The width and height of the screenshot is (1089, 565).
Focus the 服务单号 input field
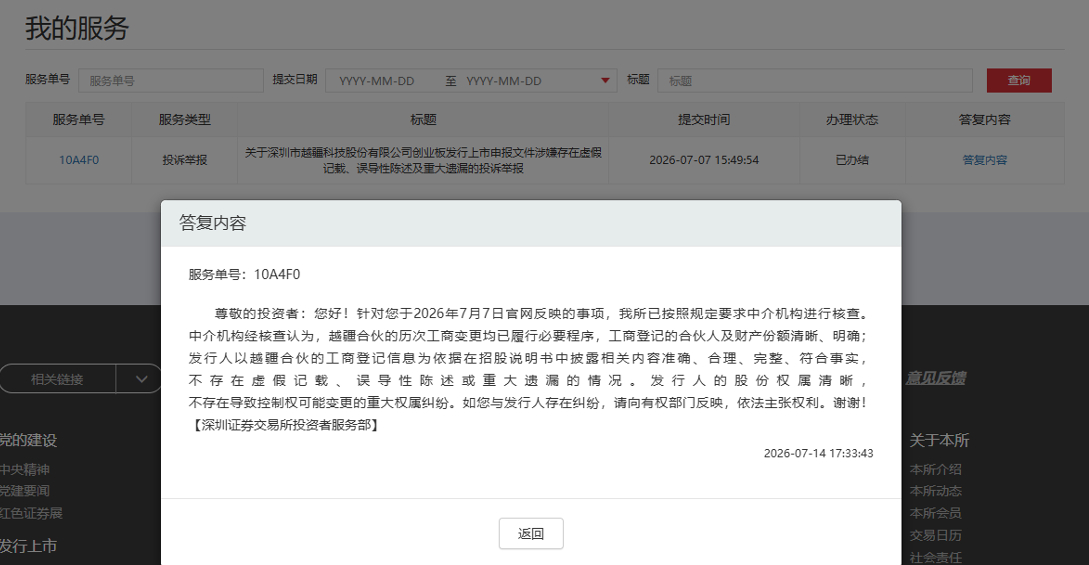point(171,81)
